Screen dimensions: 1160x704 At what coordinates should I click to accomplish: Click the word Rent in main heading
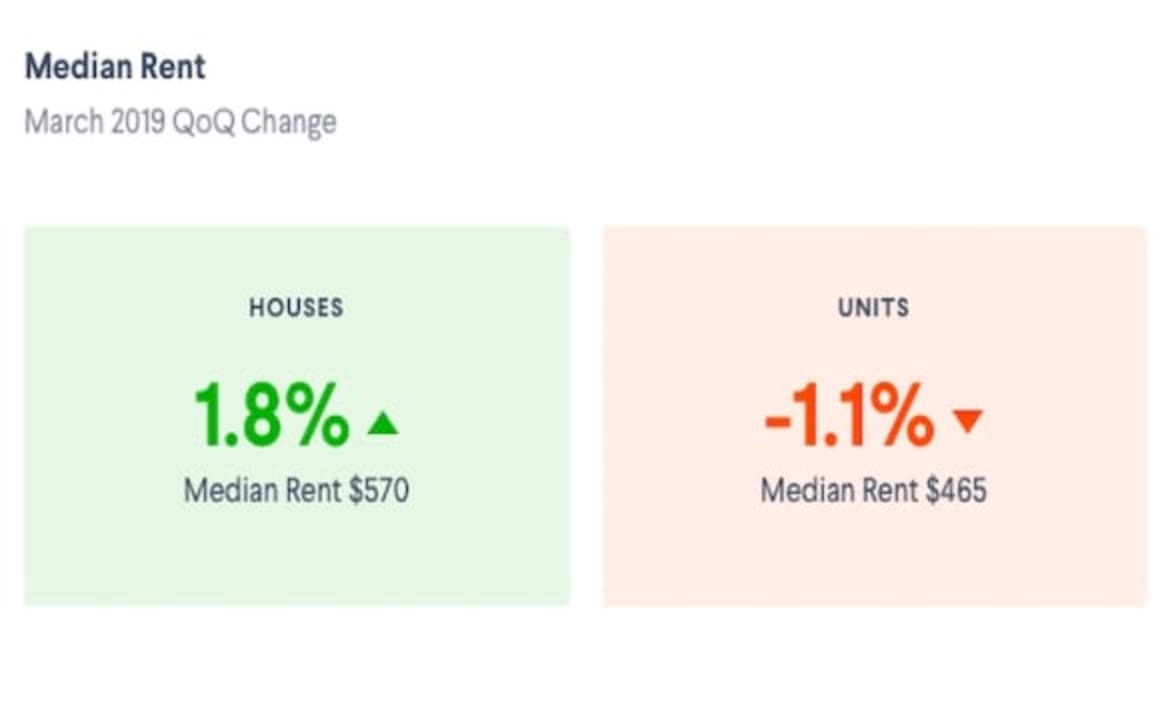tap(173, 67)
